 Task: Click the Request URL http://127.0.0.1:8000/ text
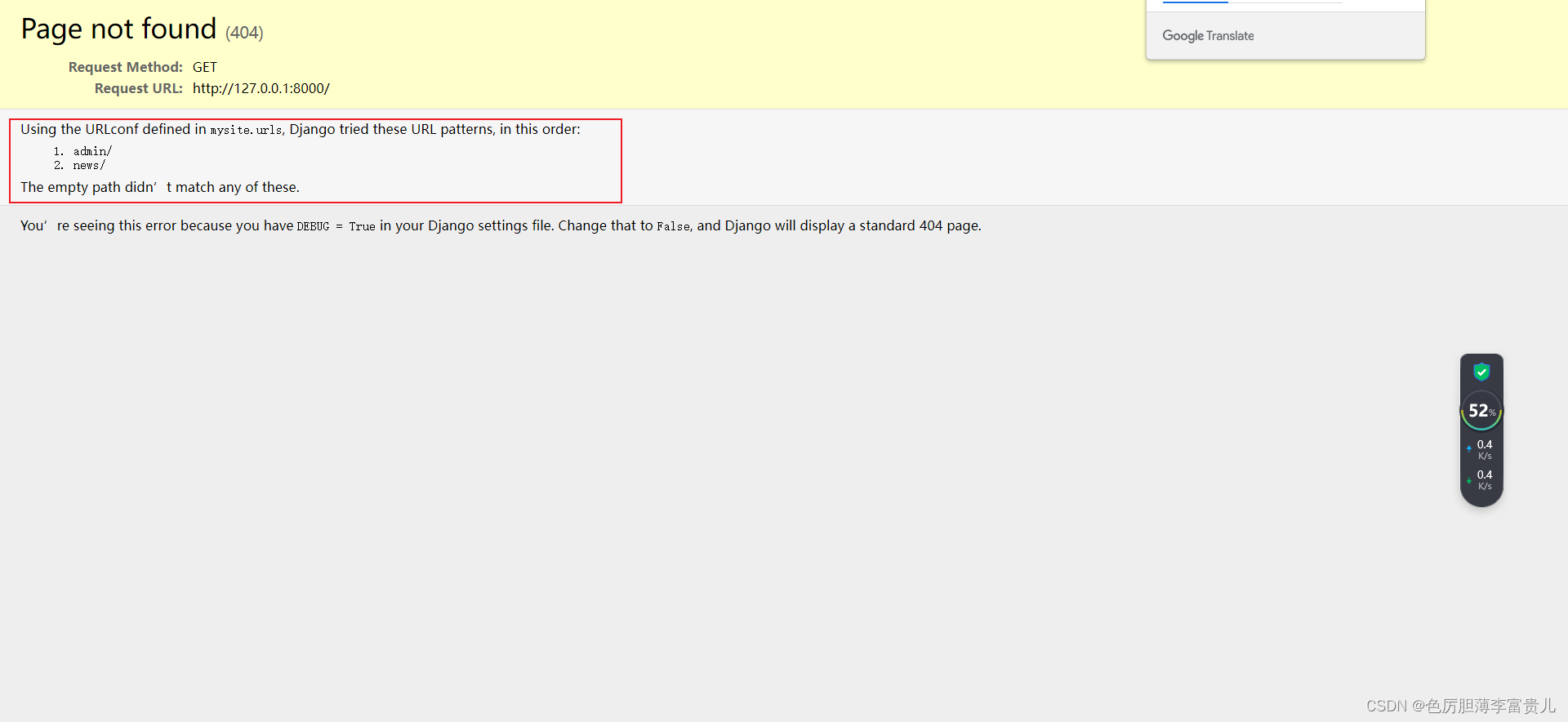[261, 88]
